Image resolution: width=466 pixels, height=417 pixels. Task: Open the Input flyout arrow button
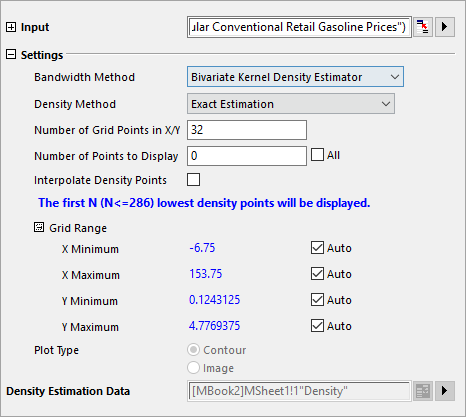point(445,27)
